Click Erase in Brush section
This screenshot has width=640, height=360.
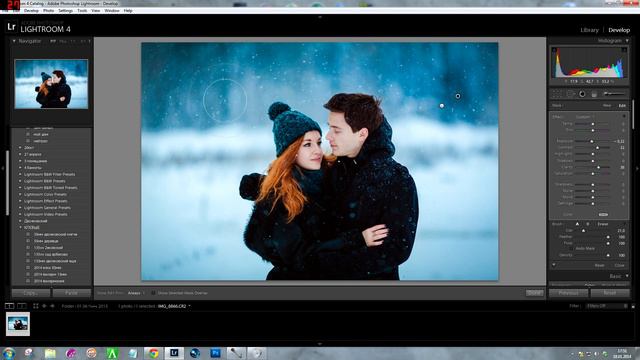coord(603,224)
